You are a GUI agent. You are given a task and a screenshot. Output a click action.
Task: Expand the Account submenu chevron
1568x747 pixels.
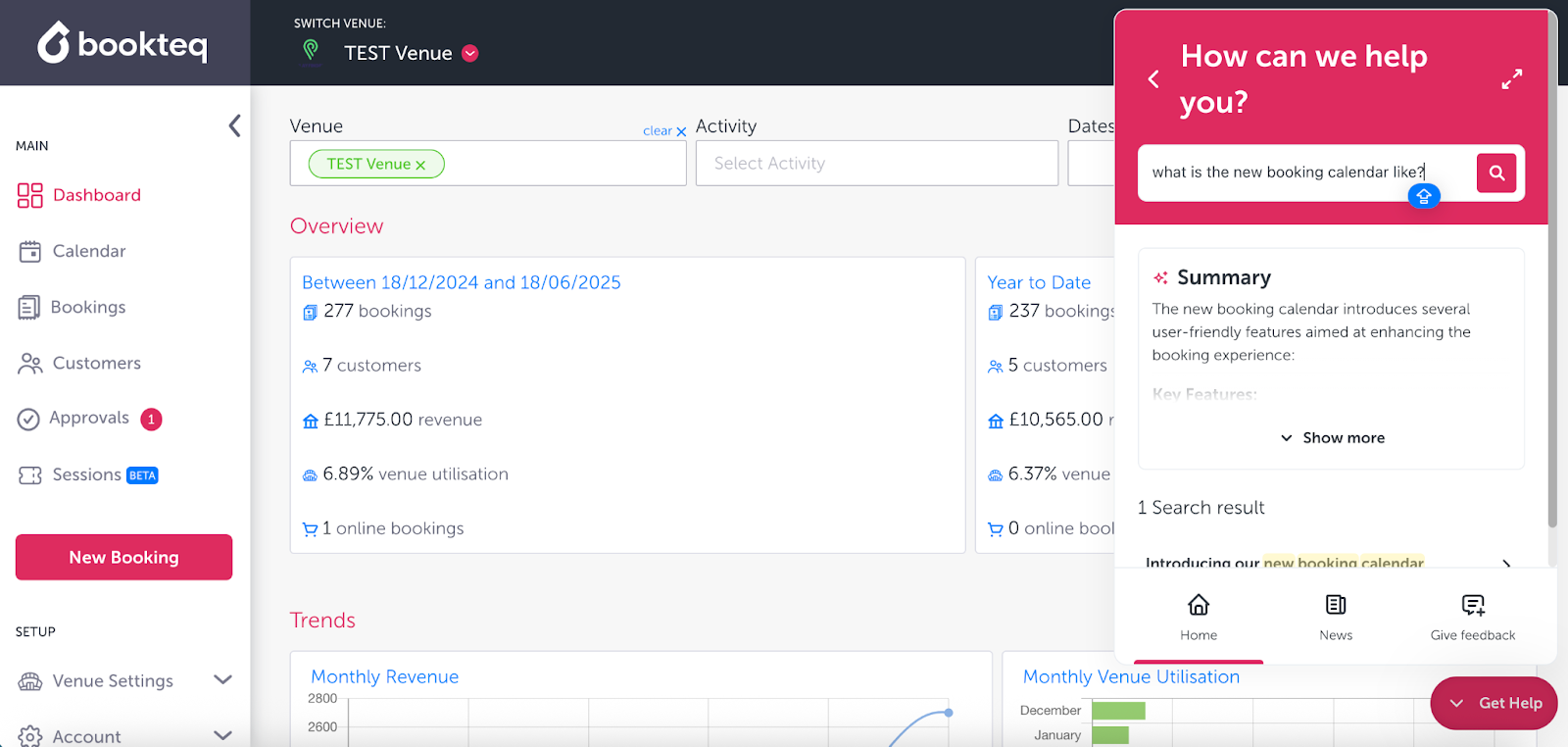(222, 735)
